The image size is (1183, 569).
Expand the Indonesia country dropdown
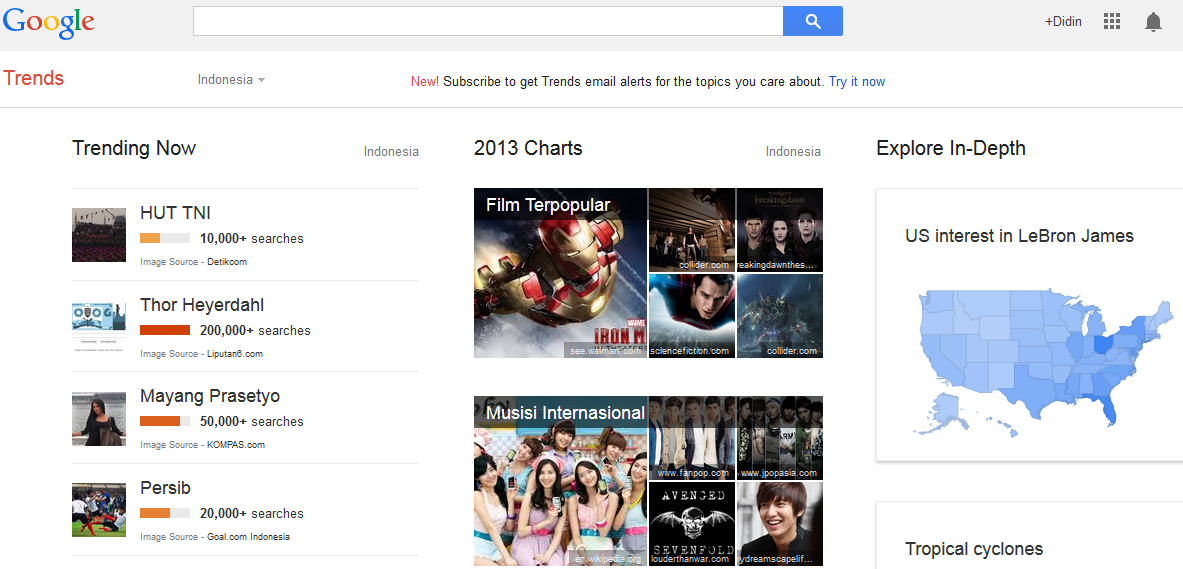coord(231,79)
